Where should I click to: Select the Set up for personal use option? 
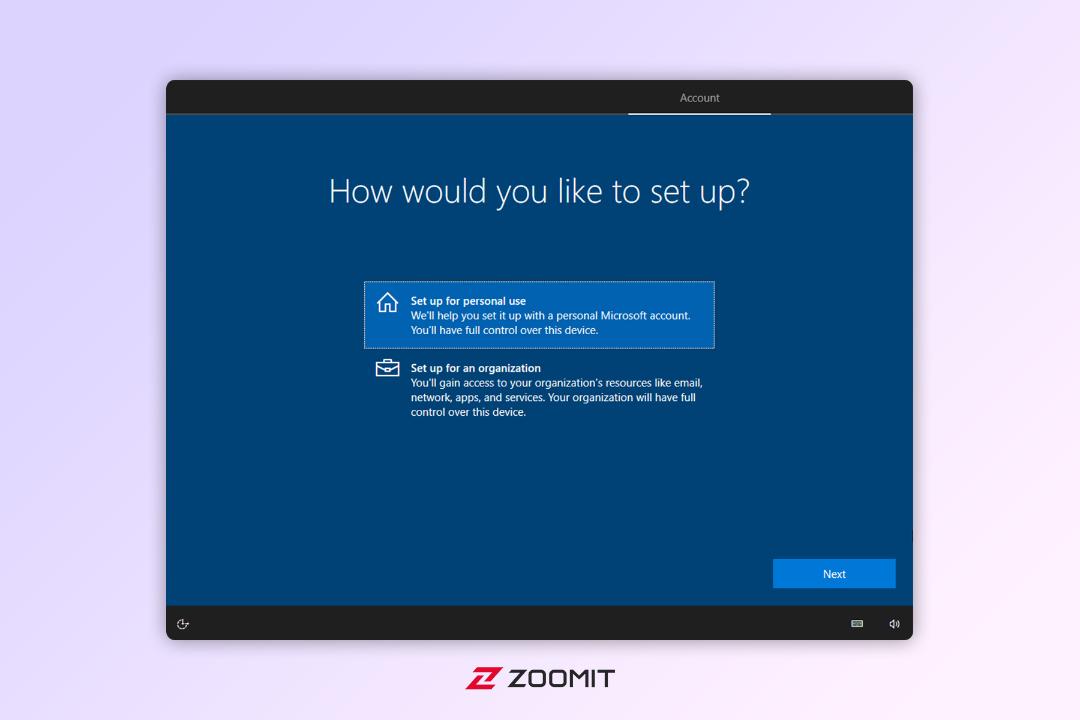click(x=539, y=315)
